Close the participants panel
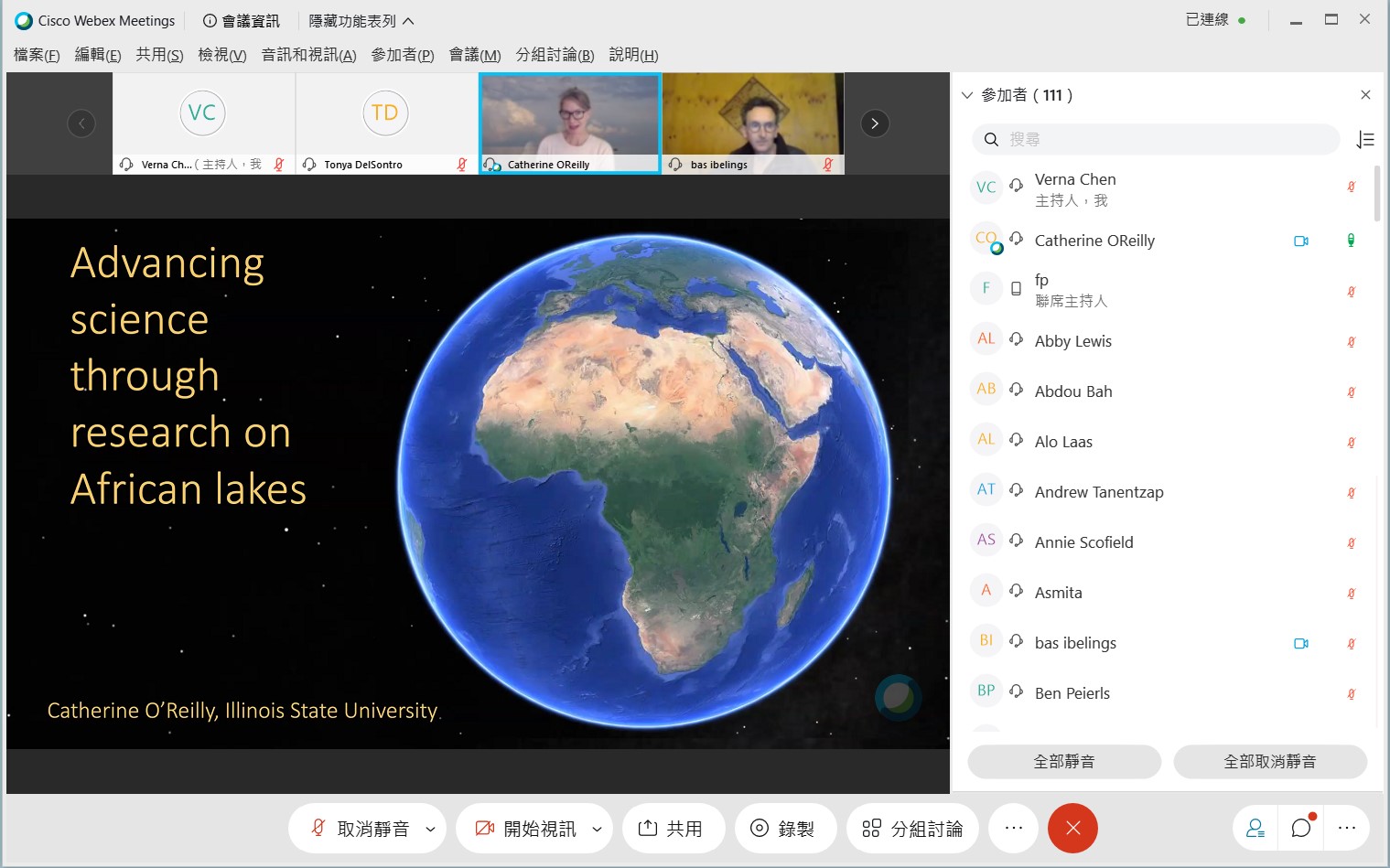Image resolution: width=1390 pixels, height=868 pixels. coord(1365,95)
